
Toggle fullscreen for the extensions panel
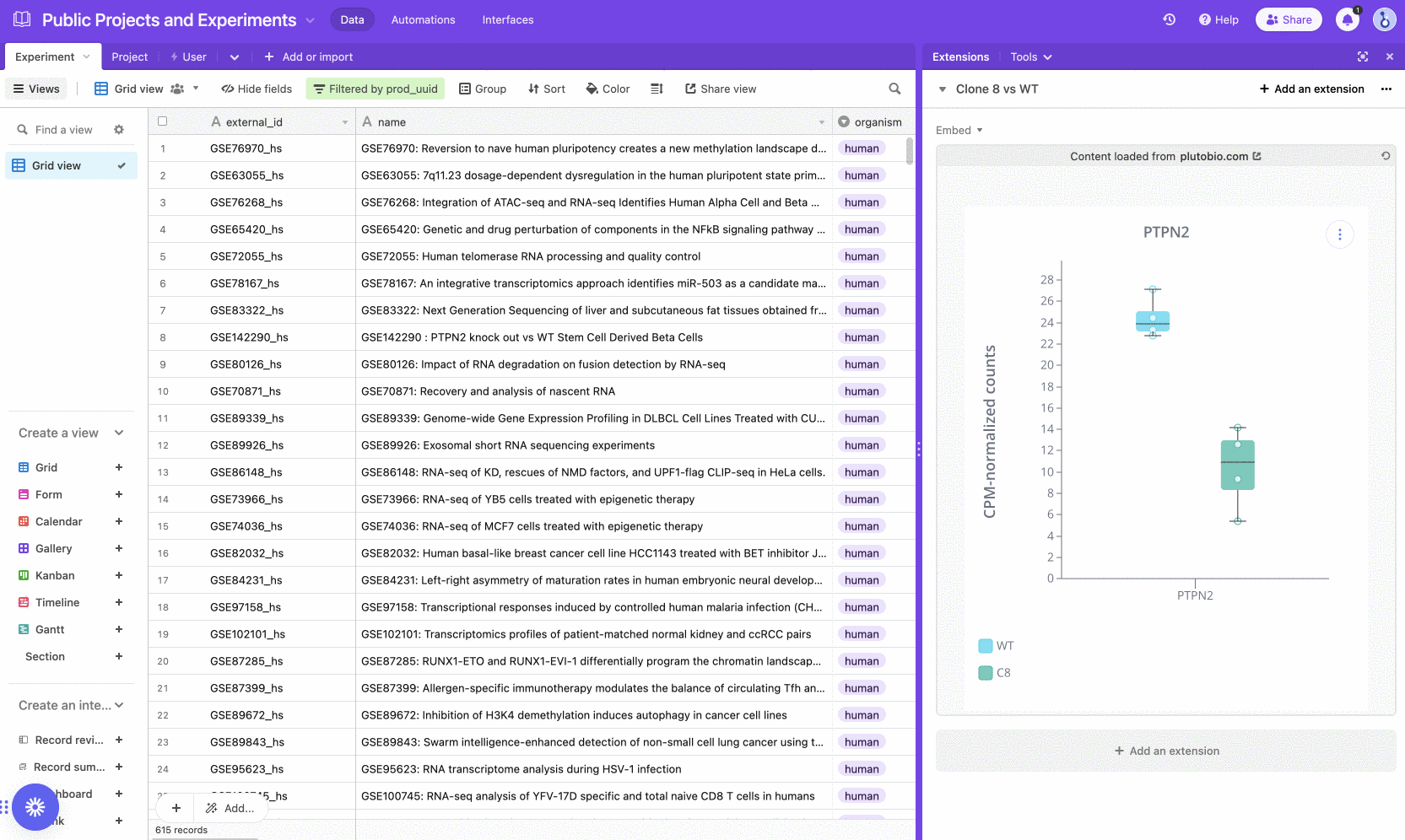pos(1363,57)
